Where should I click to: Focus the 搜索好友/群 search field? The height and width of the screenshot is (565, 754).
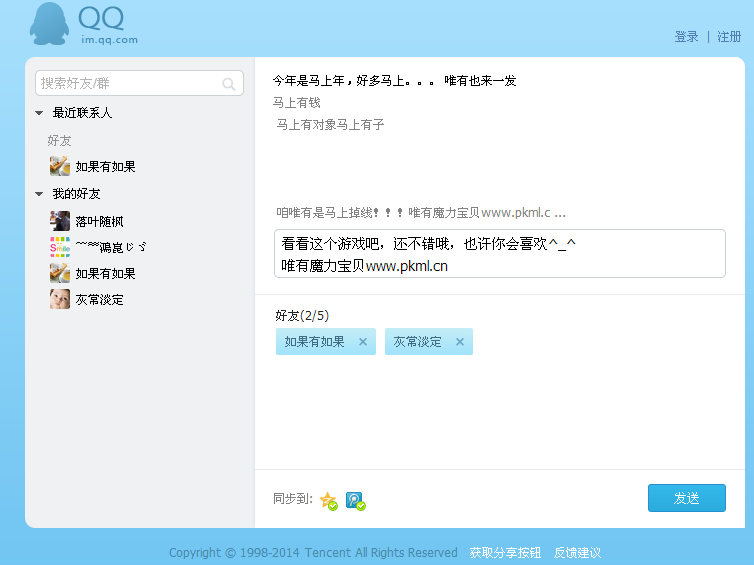tap(128, 84)
